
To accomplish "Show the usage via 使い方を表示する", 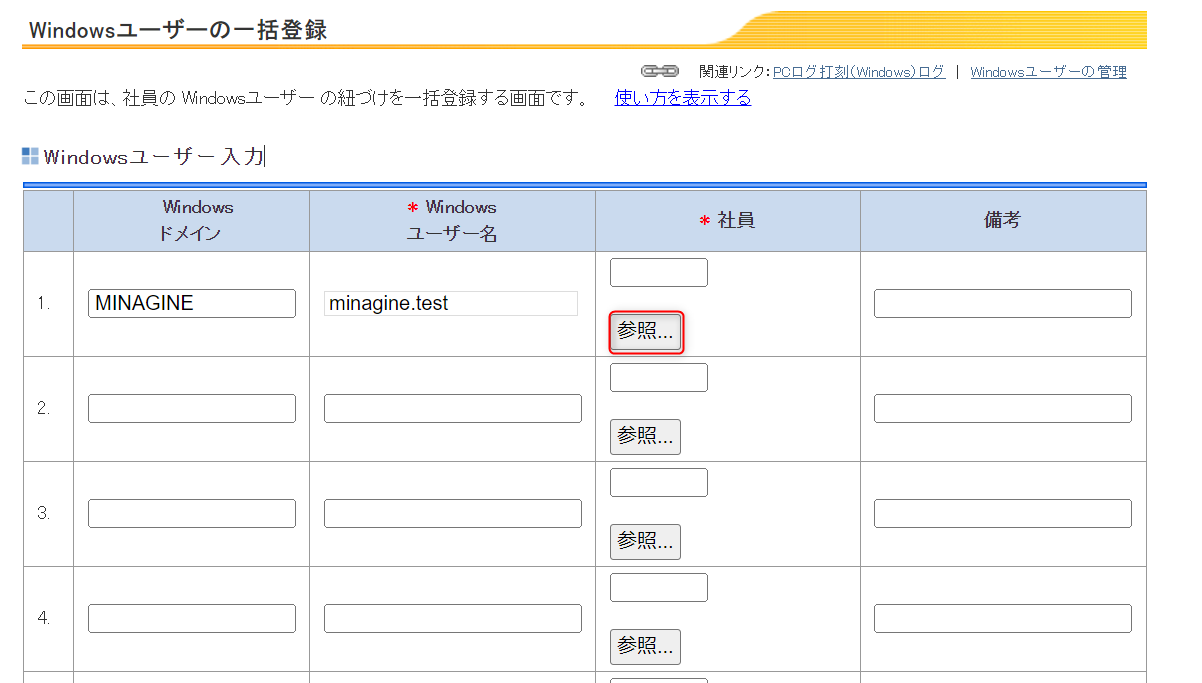I will pos(683,97).
